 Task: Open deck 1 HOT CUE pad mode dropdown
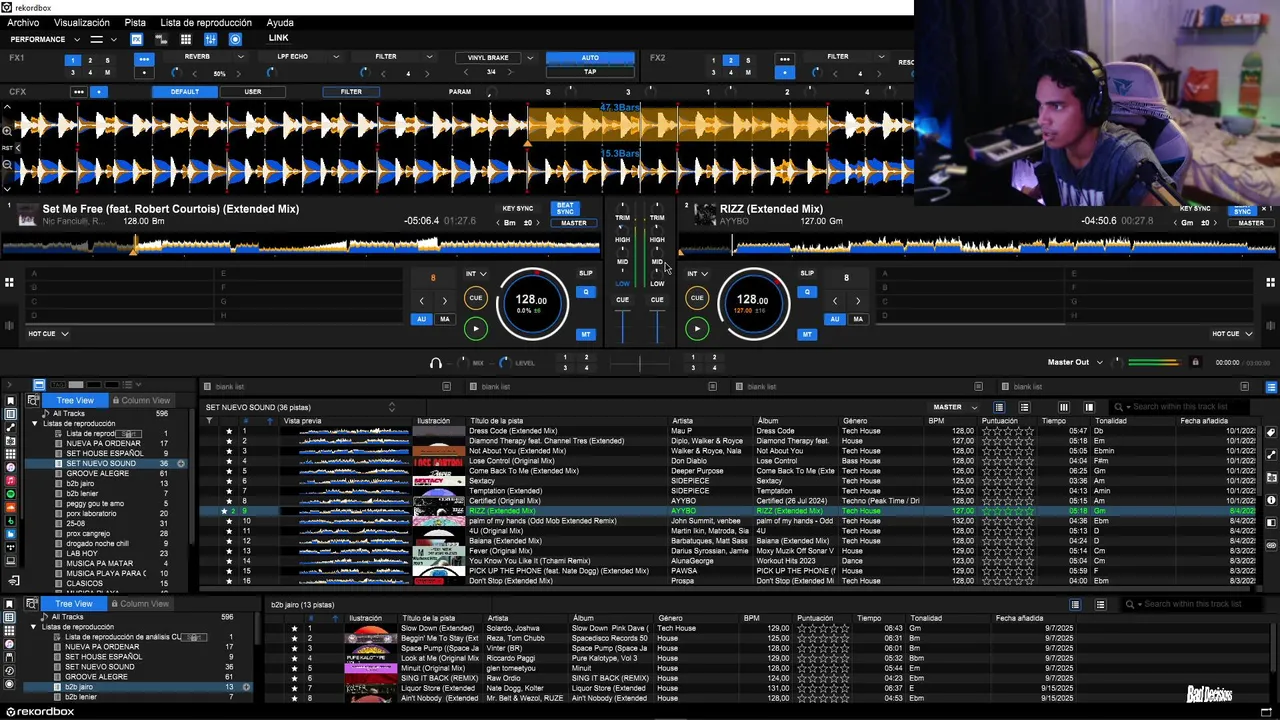[x=48, y=334]
